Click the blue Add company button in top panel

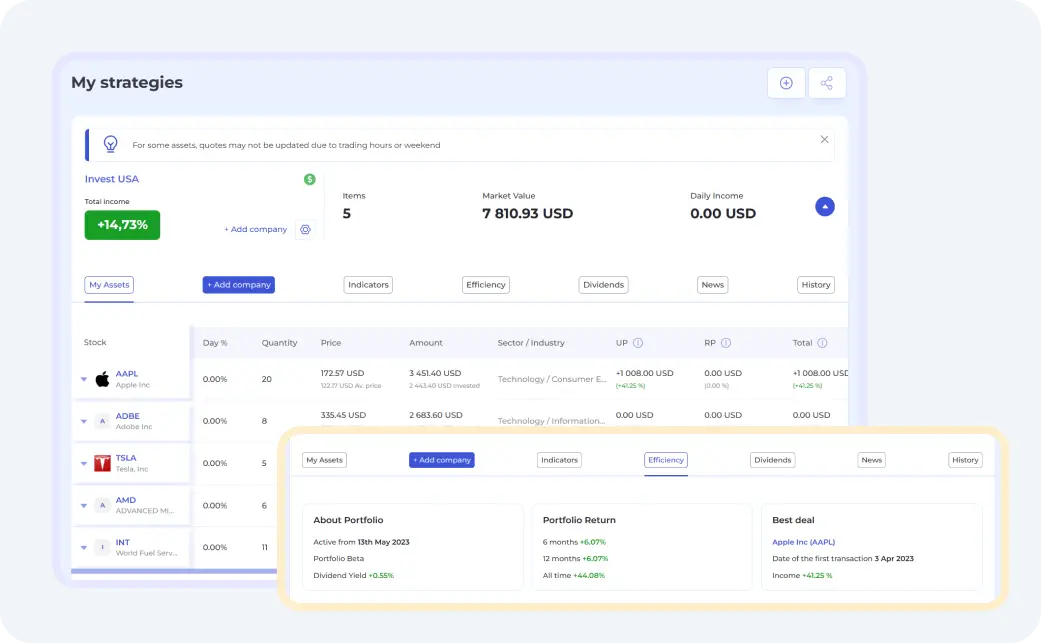tap(238, 285)
